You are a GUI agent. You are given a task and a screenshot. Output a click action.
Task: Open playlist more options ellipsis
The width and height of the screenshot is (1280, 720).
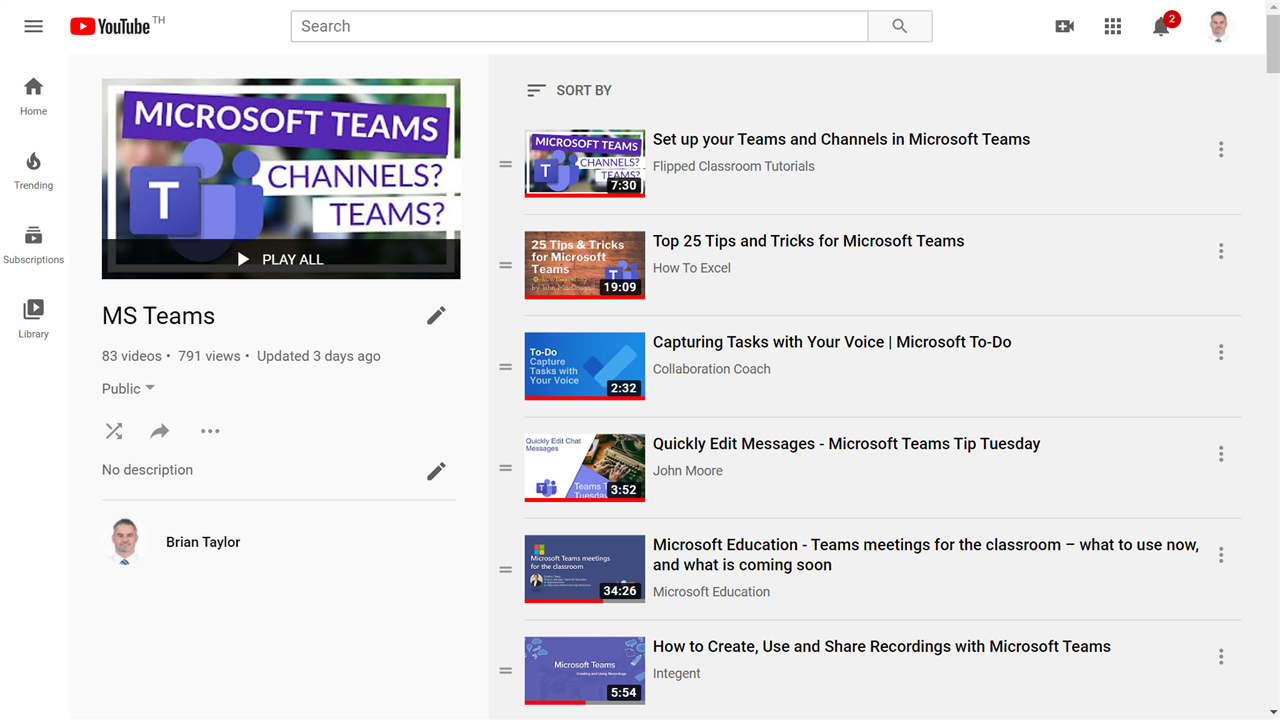(210, 431)
